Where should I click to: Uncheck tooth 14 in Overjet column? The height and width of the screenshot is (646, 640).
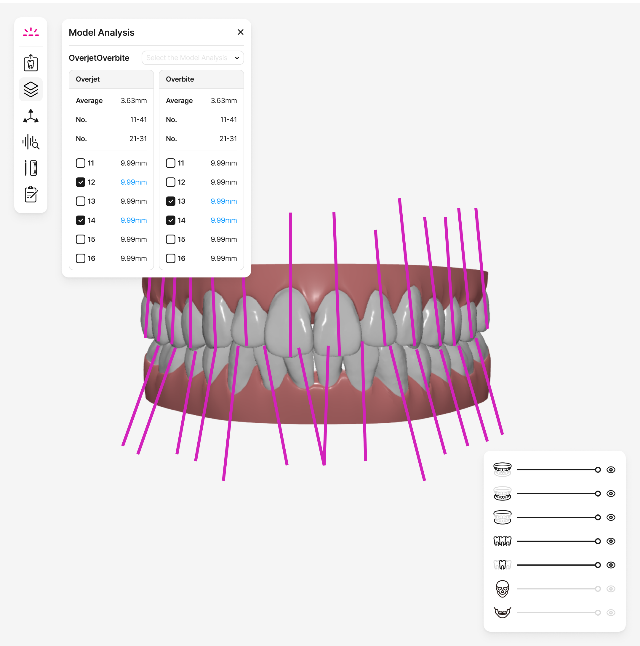(80, 220)
